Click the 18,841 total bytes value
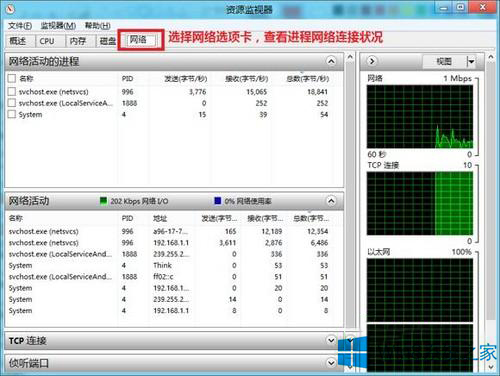This screenshot has width=500, height=376. (318, 92)
